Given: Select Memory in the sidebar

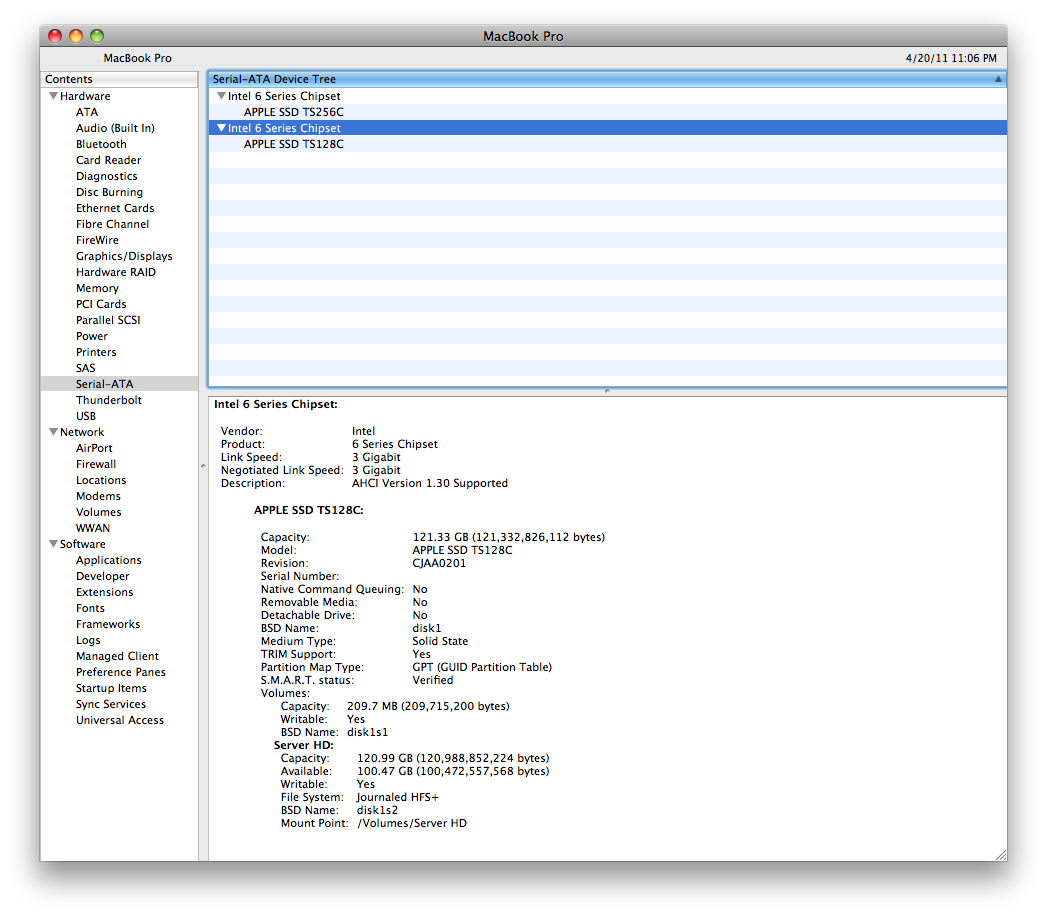Looking at the screenshot, I should [x=97, y=288].
